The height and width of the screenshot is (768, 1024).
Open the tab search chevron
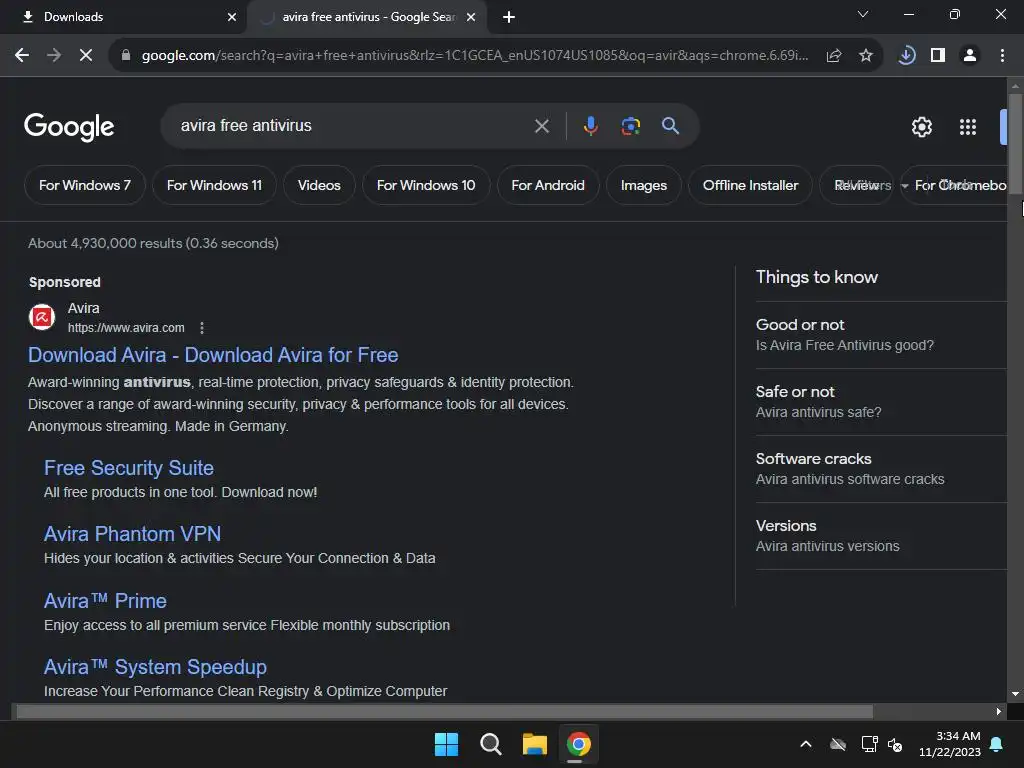click(863, 14)
